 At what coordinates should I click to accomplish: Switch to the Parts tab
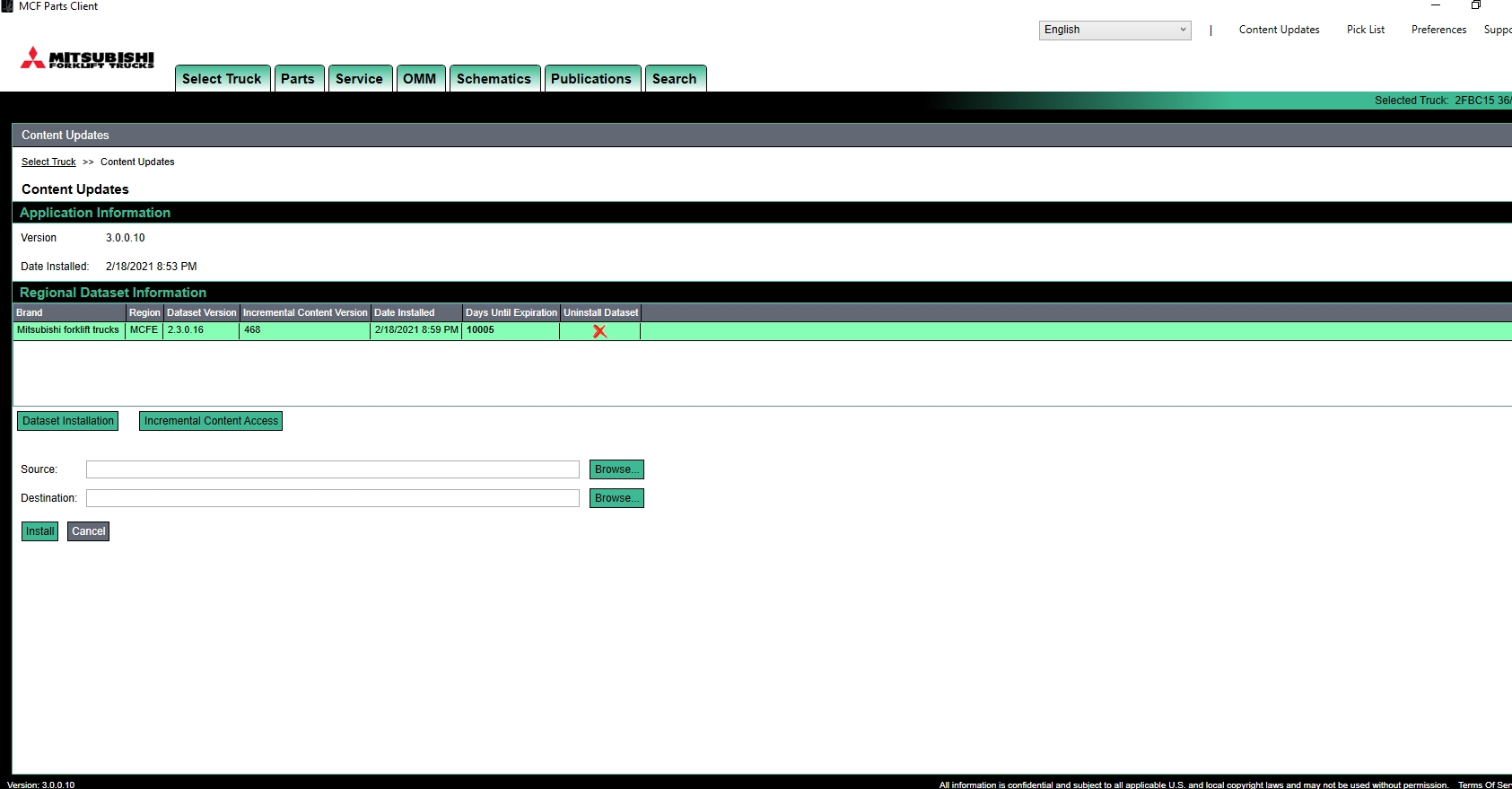tap(298, 79)
